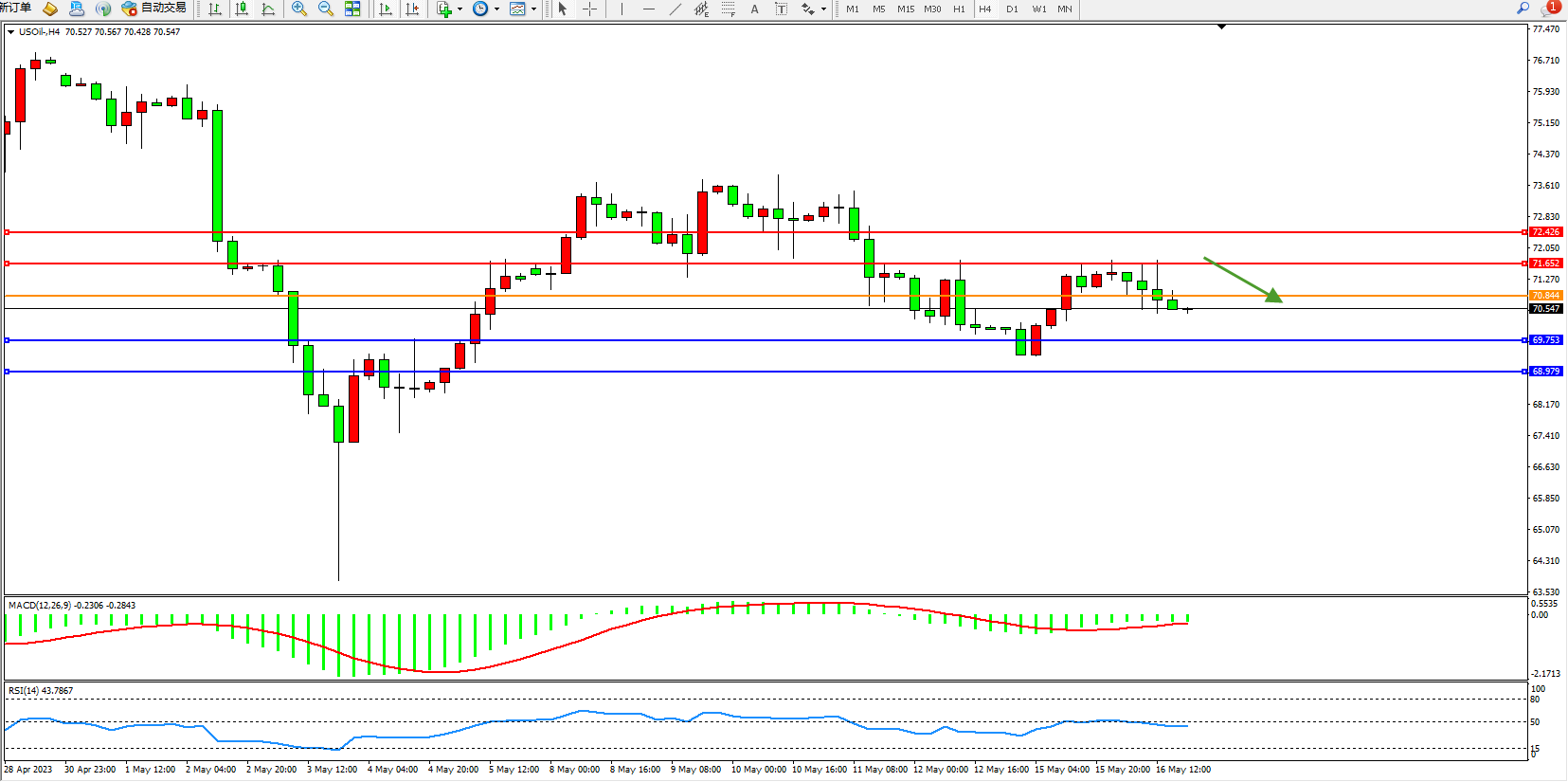This screenshot has height=782, width=1568.
Task: Select the horizontal line tool
Action: (x=648, y=9)
